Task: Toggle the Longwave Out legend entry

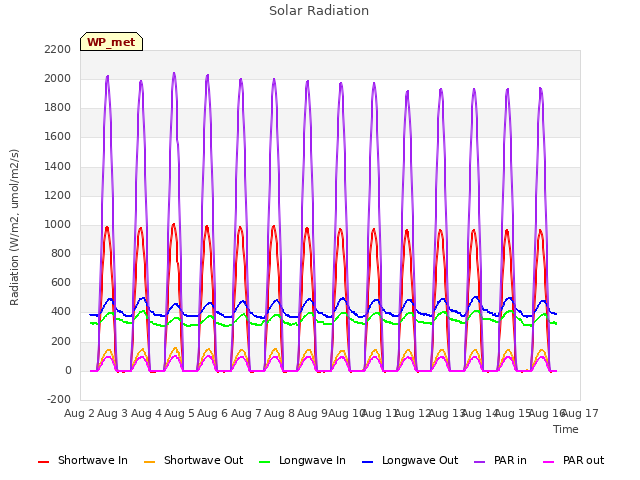Action: coord(410,460)
